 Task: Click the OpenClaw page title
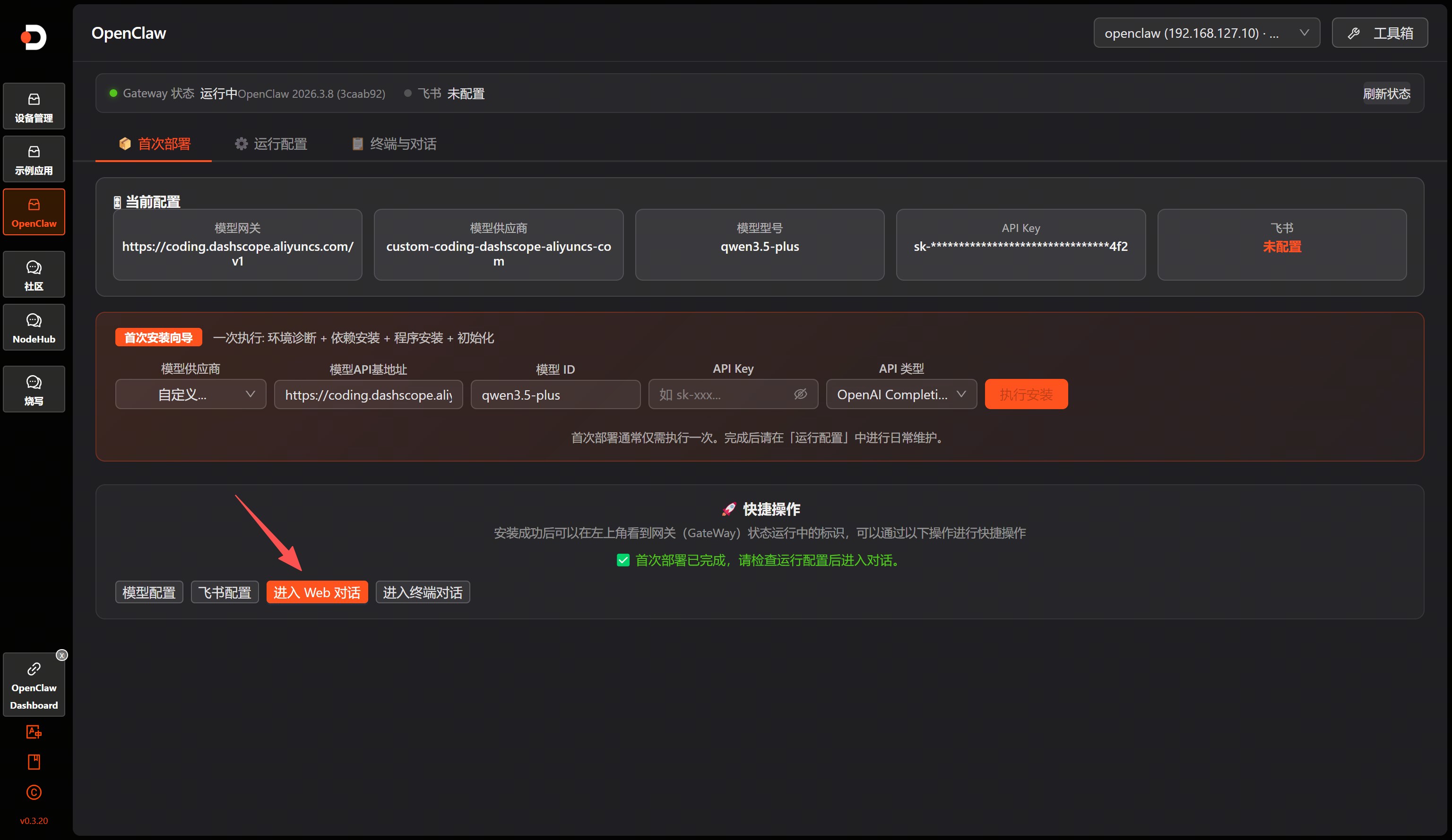pyautogui.click(x=129, y=34)
